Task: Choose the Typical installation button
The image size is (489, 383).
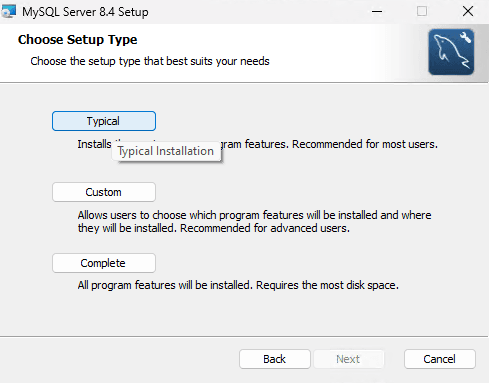Action: pyautogui.click(x=104, y=121)
